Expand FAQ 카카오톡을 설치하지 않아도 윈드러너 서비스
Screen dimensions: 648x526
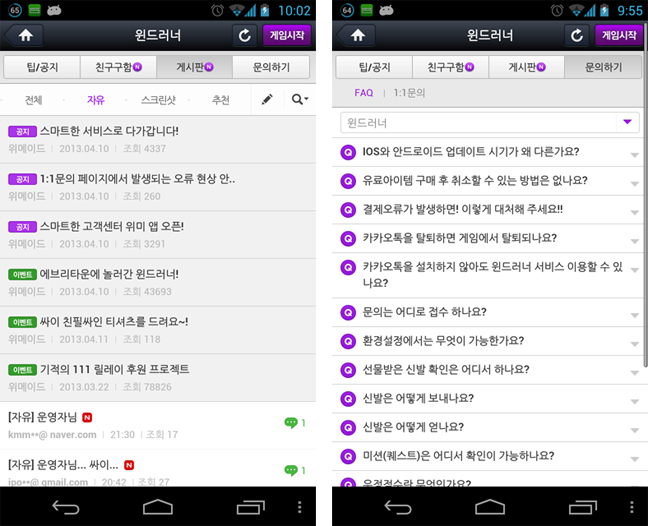click(488, 275)
